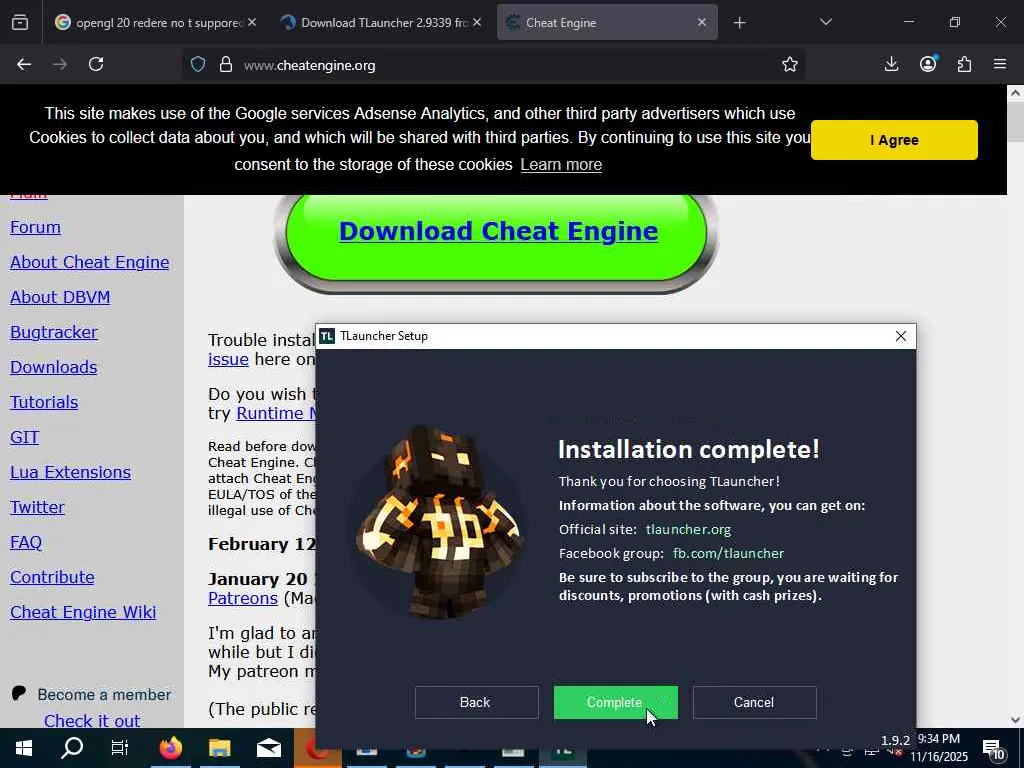Open Firefox View recent browsing icon

coord(20,23)
